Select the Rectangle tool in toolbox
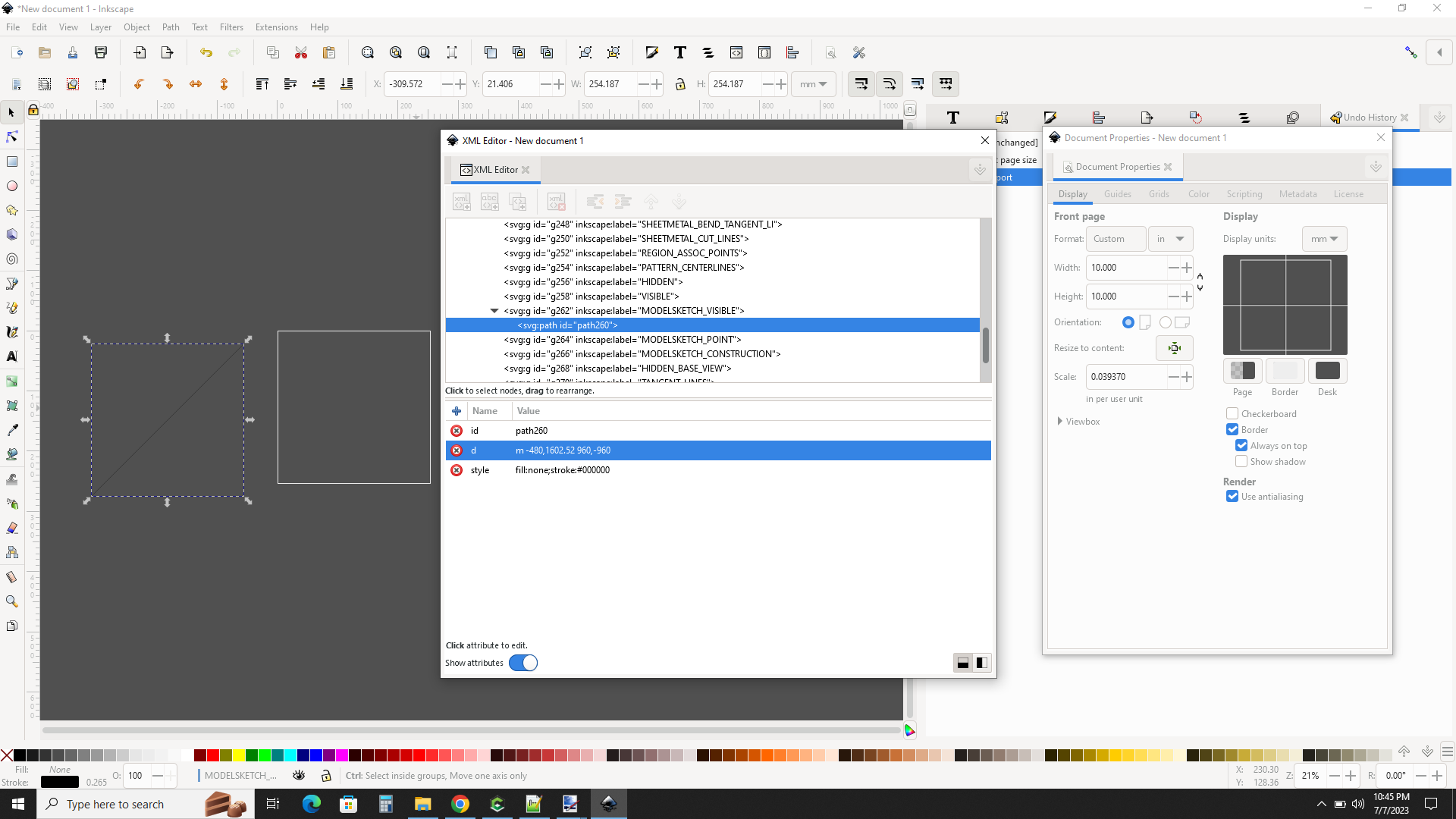 [12, 162]
